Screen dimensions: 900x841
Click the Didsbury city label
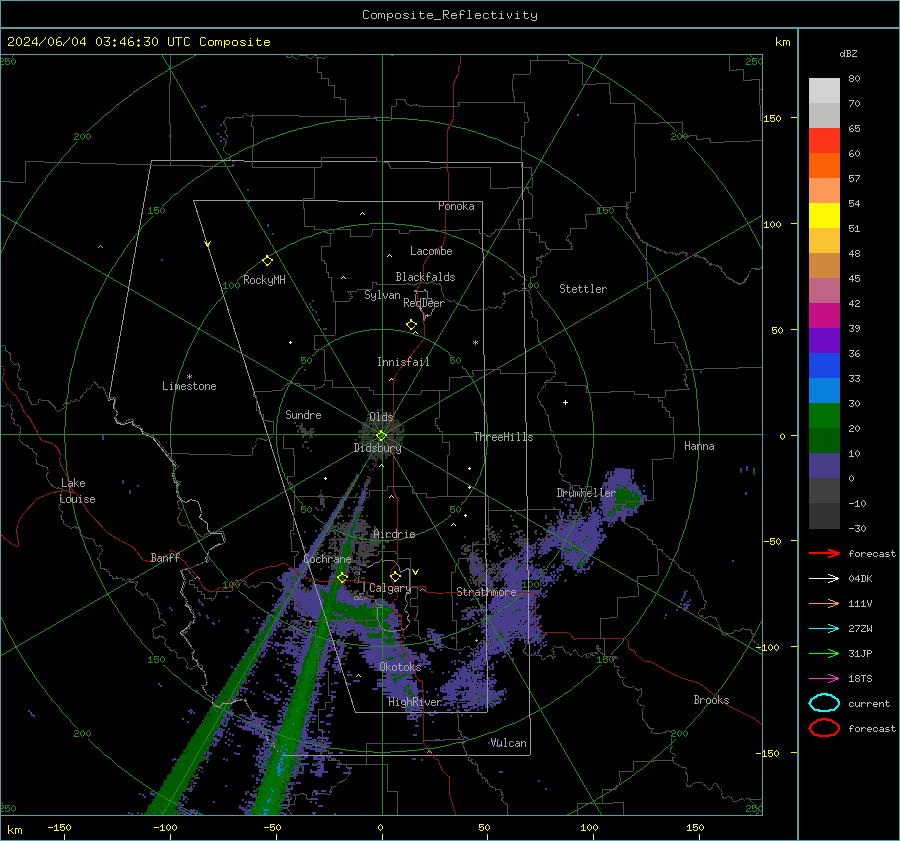click(x=377, y=448)
